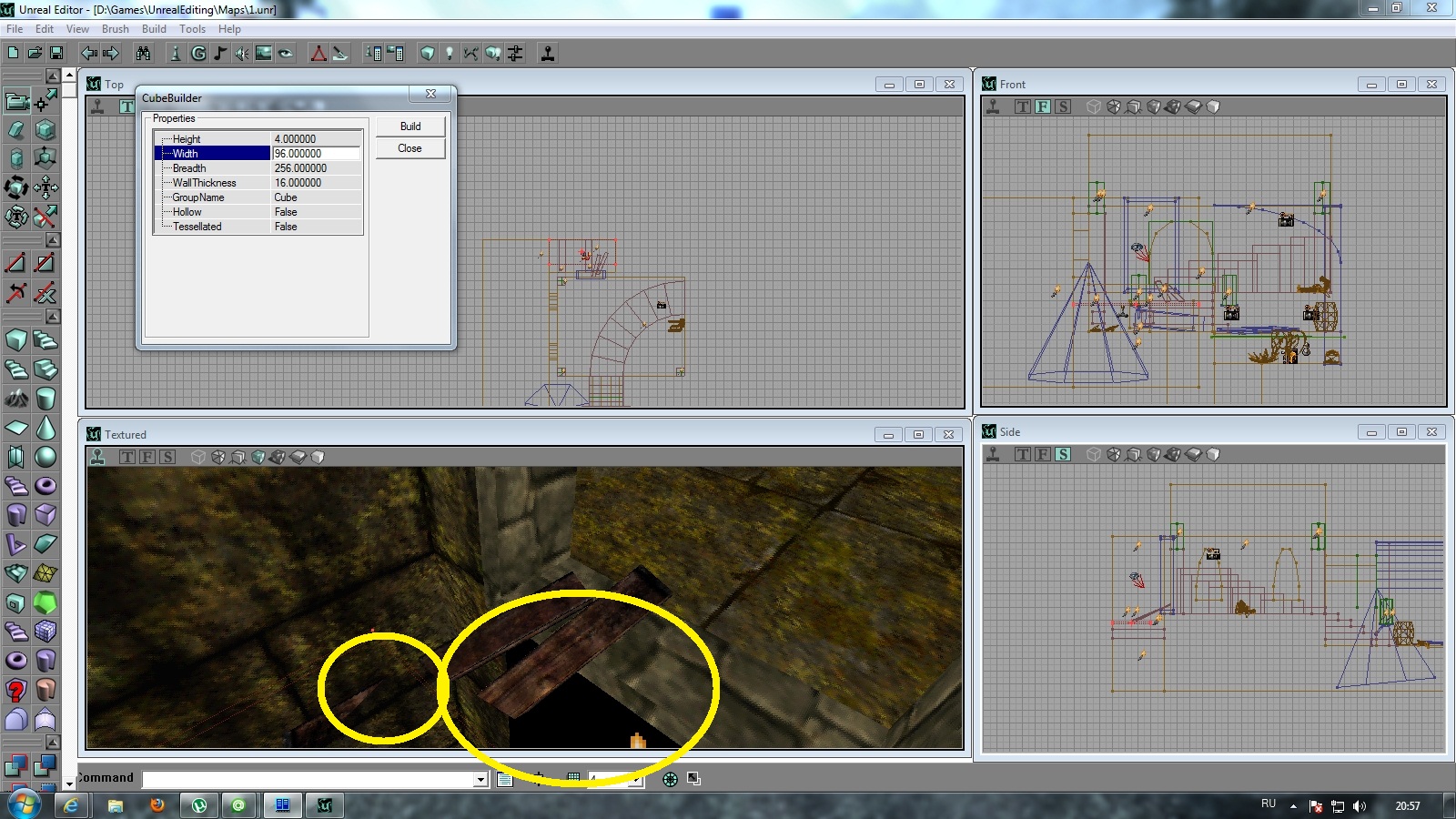Select the Terrain brush builder
The image size is (1456, 819).
click(x=16, y=399)
